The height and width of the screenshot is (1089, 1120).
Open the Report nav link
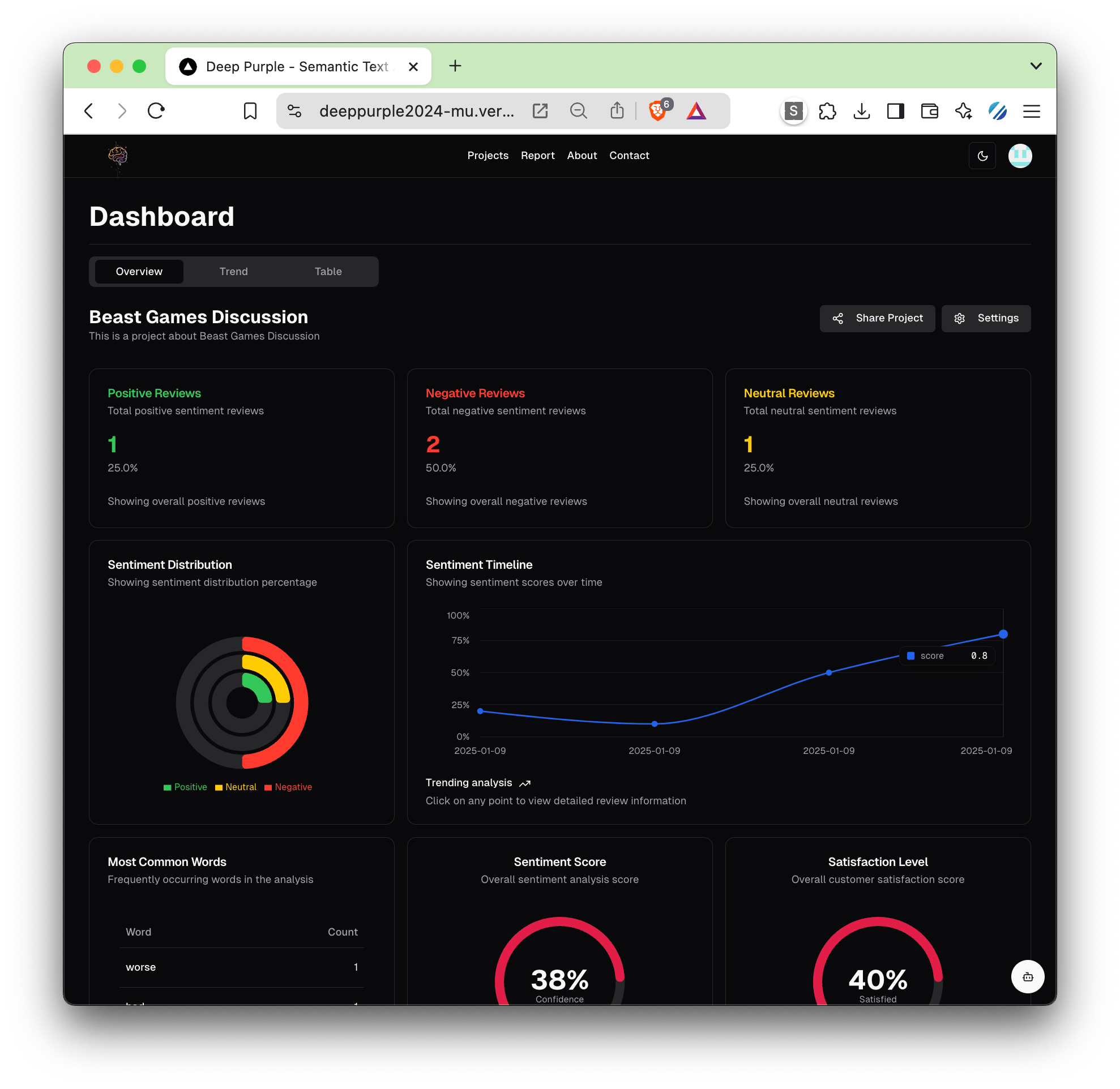537,156
